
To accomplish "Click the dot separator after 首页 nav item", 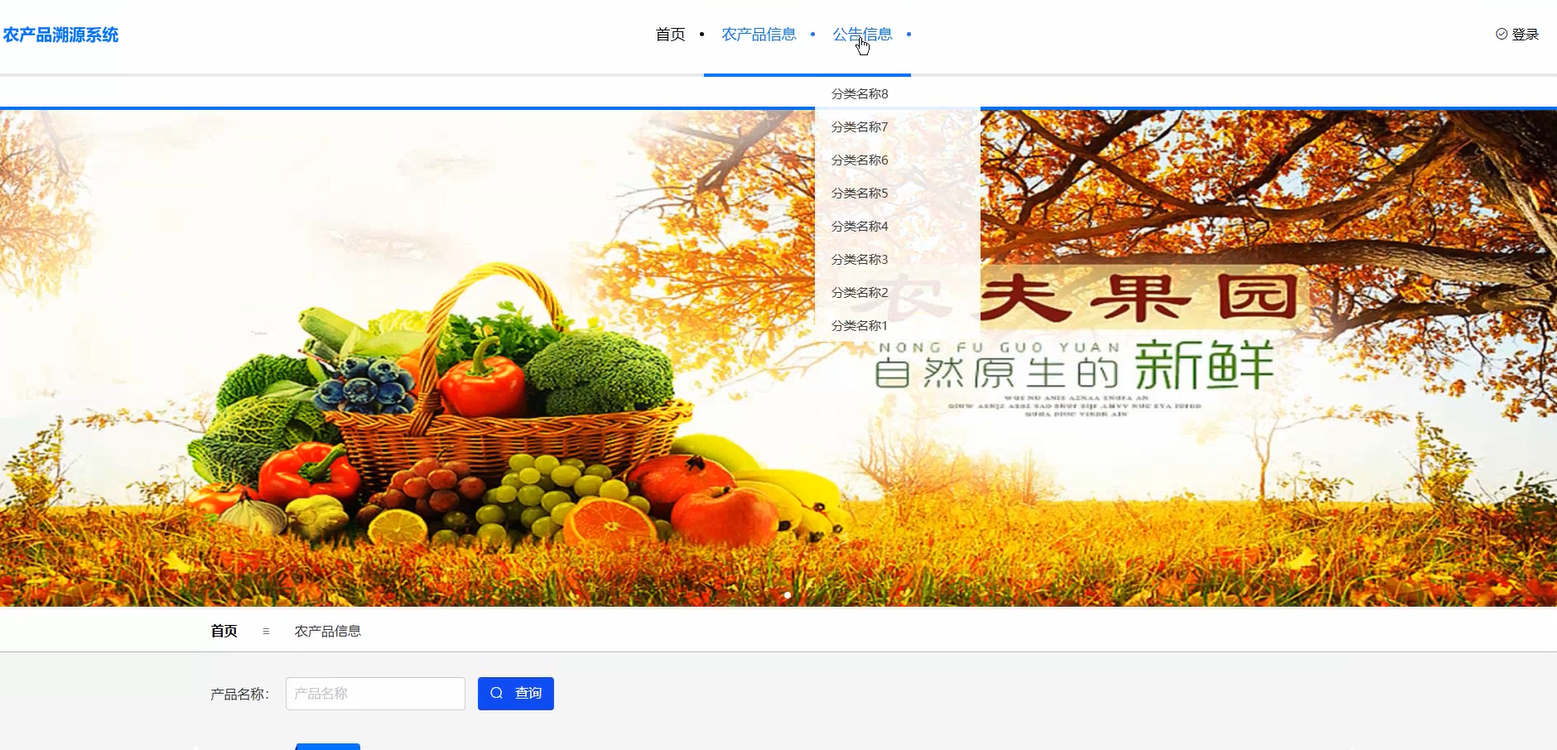I will tap(703, 33).
